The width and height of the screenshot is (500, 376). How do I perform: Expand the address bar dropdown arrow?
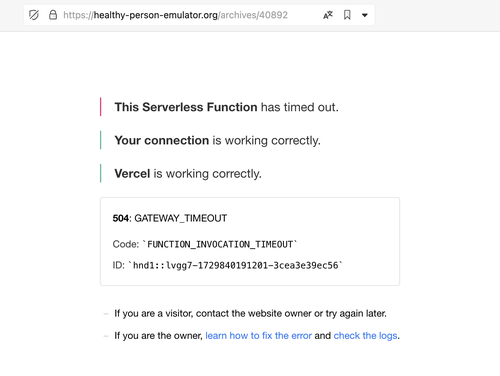click(x=365, y=15)
